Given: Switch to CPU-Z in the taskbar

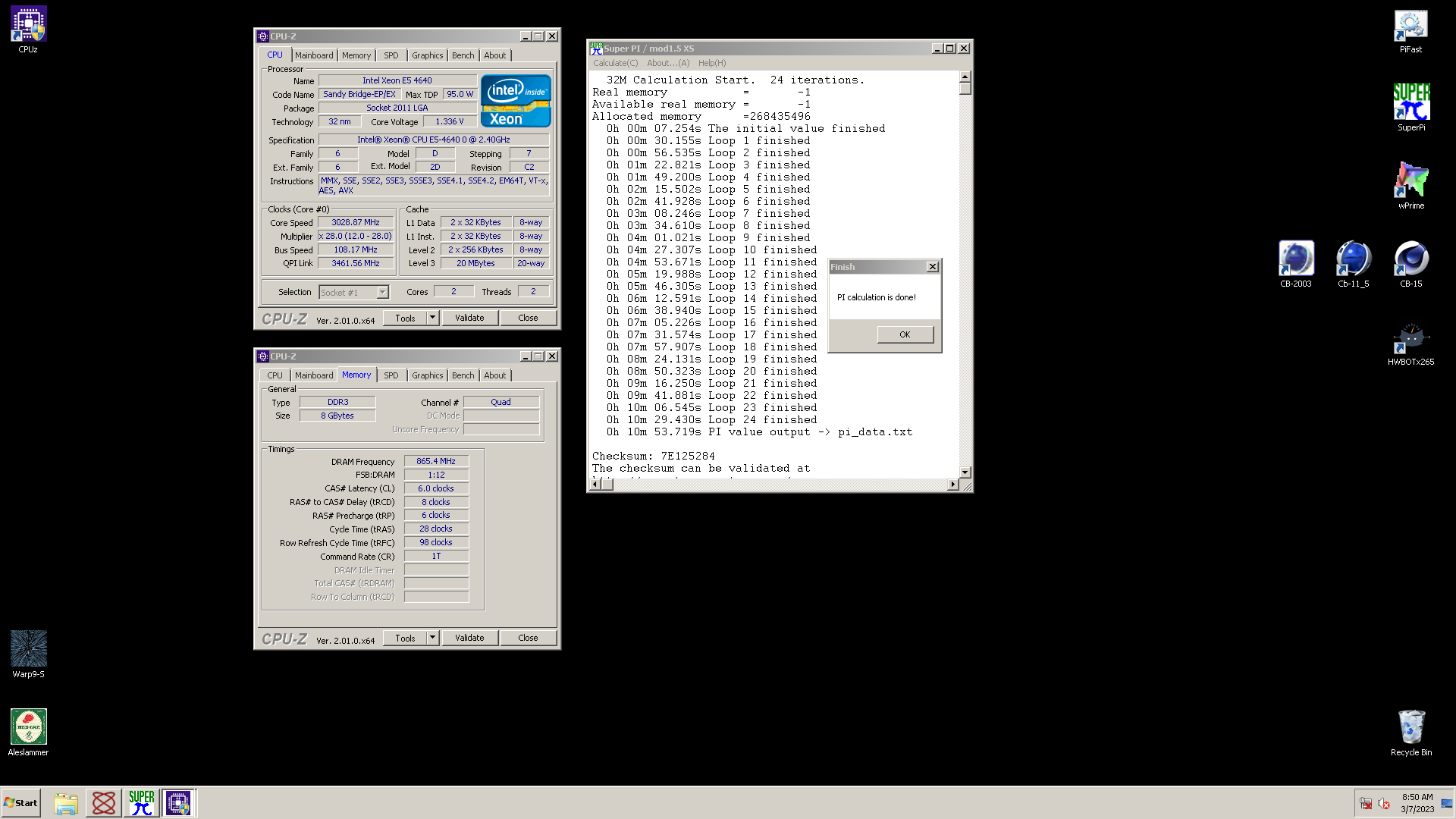Looking at the screenshot, I should [x=179, y=803].
